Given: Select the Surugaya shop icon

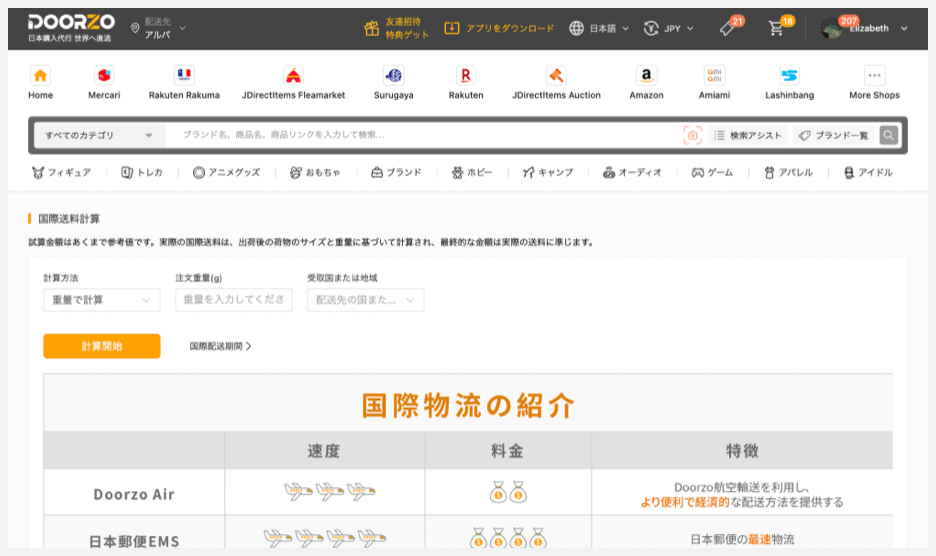Looking at the screenshot, I should point(393,76).
